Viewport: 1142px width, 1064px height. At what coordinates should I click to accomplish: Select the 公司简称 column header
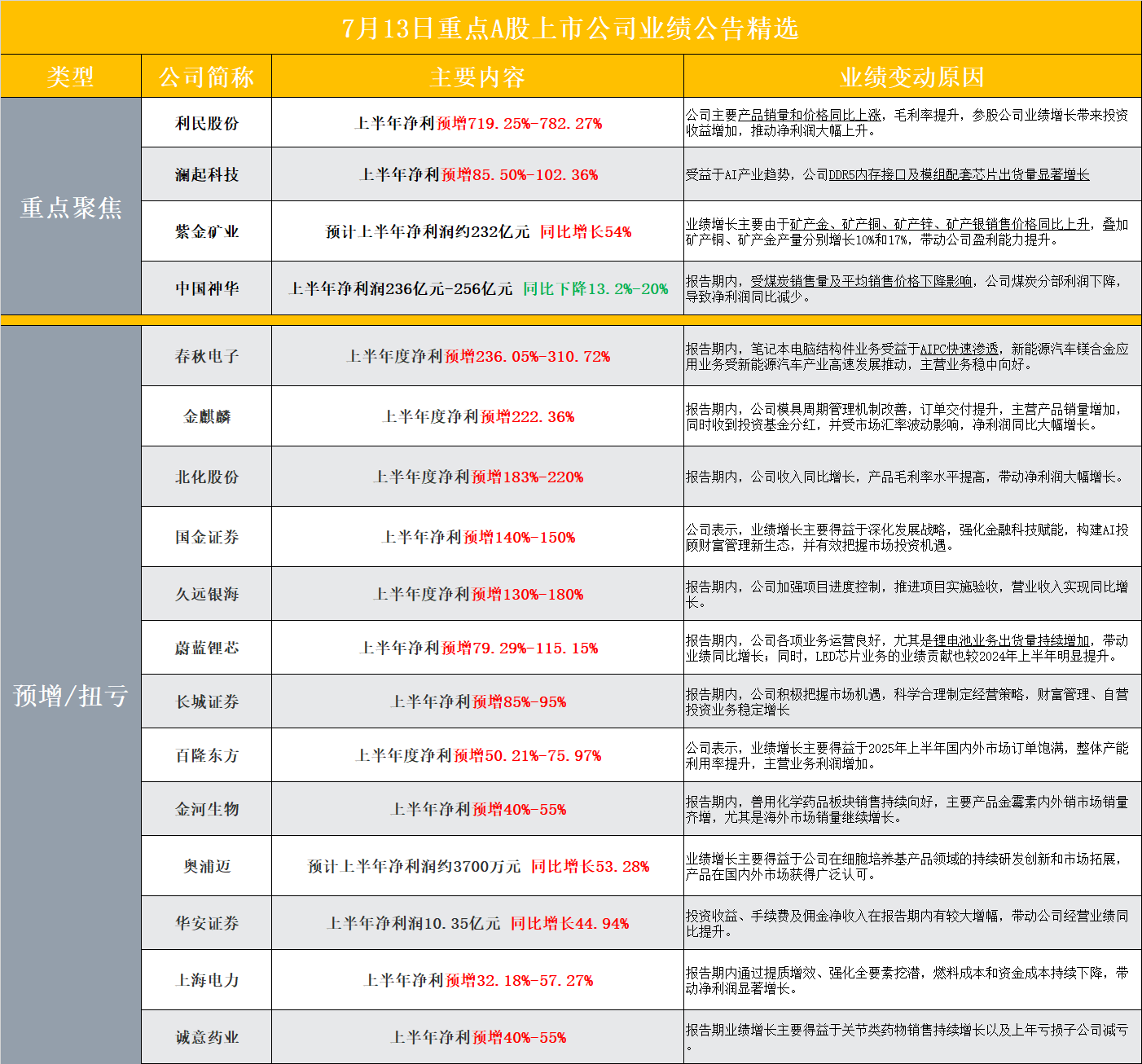[x=206, y=77]
